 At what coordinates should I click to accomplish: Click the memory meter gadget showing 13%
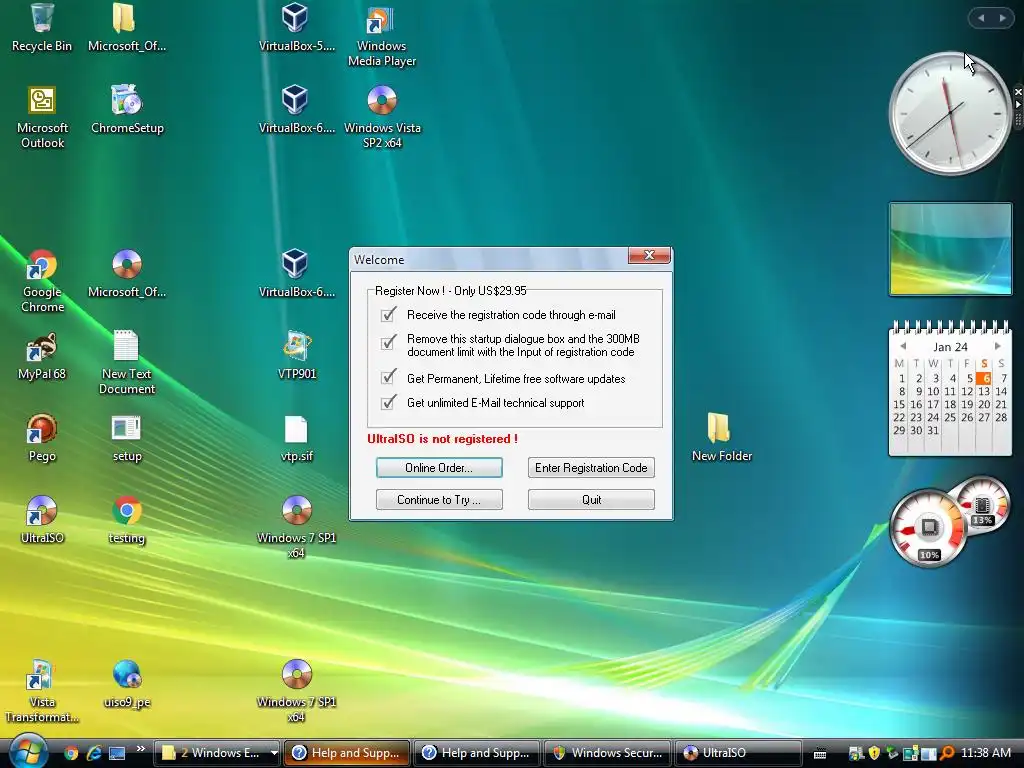[x=983, y=506]
